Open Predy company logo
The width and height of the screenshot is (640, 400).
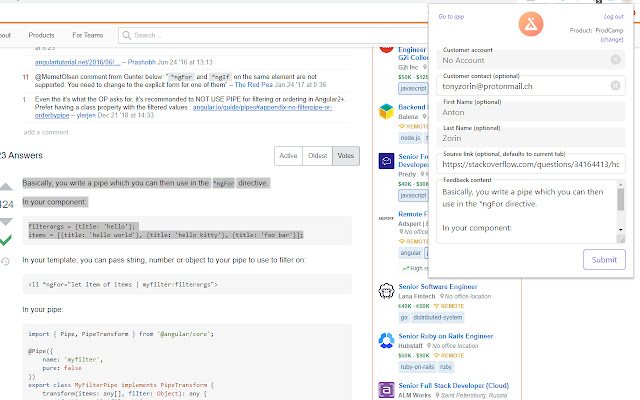[x=386, y=161]
